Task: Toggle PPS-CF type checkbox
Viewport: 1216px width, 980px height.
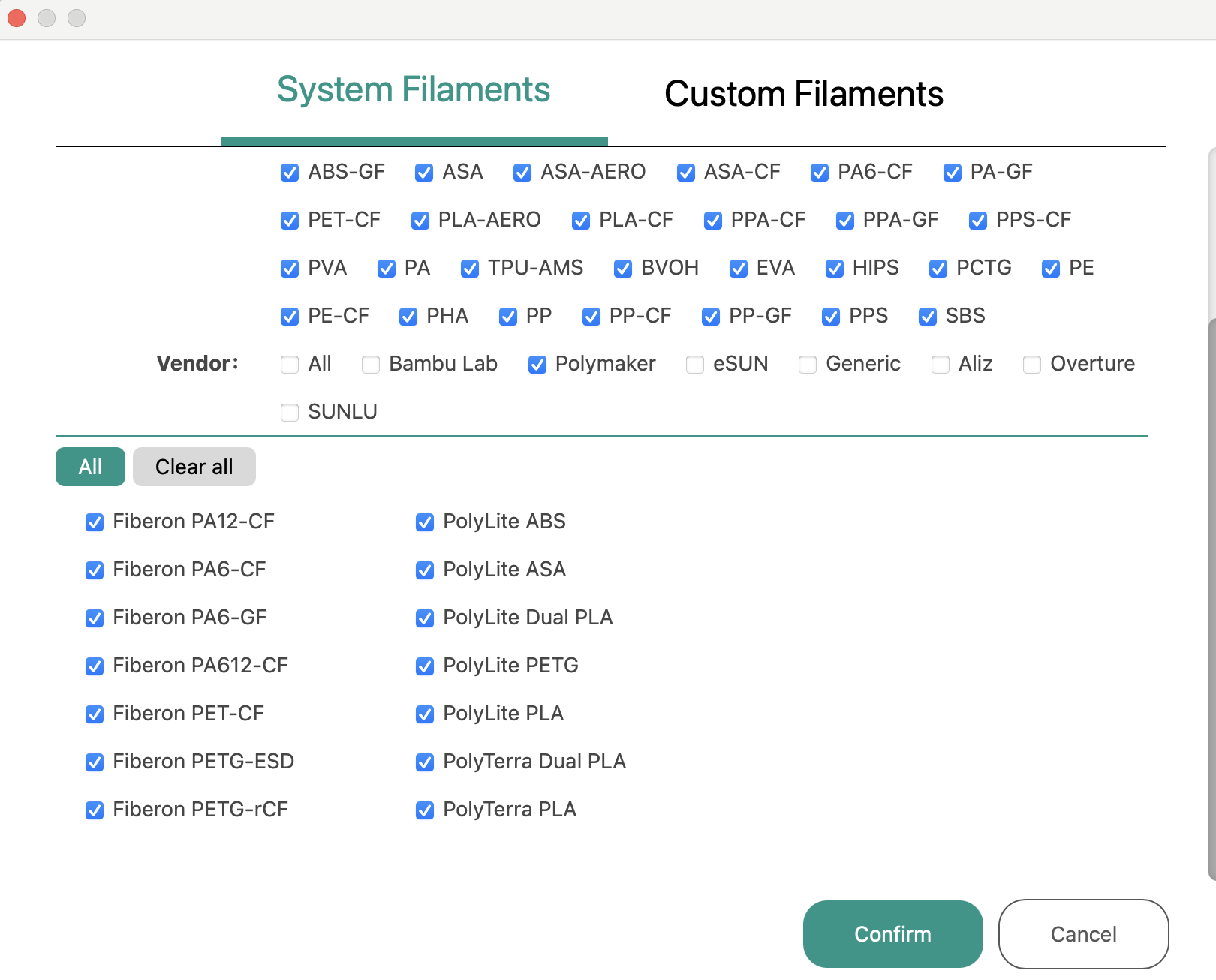Action: coord(978,221)
